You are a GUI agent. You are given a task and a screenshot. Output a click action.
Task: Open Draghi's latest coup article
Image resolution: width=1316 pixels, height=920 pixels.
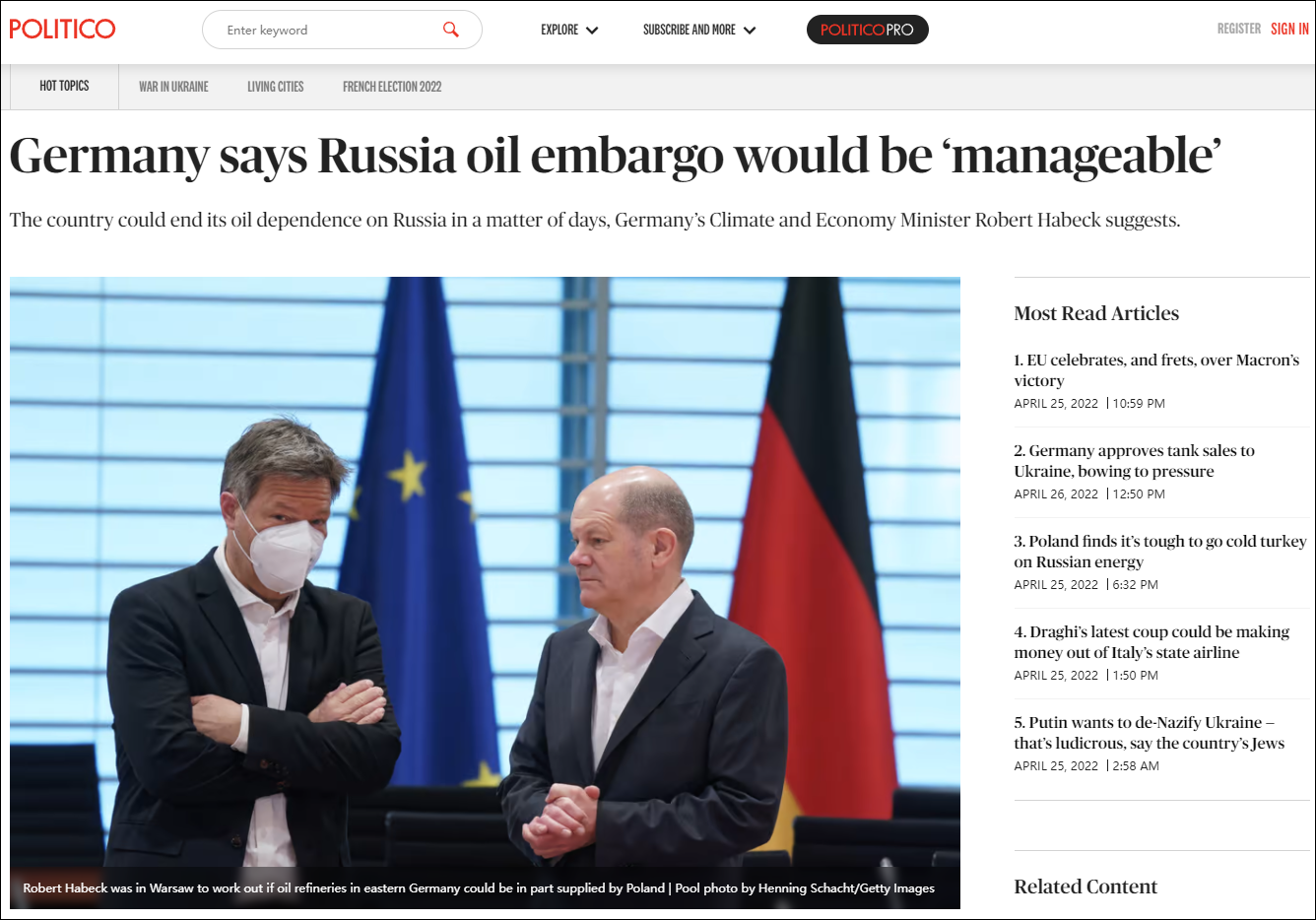point(1151,642)
